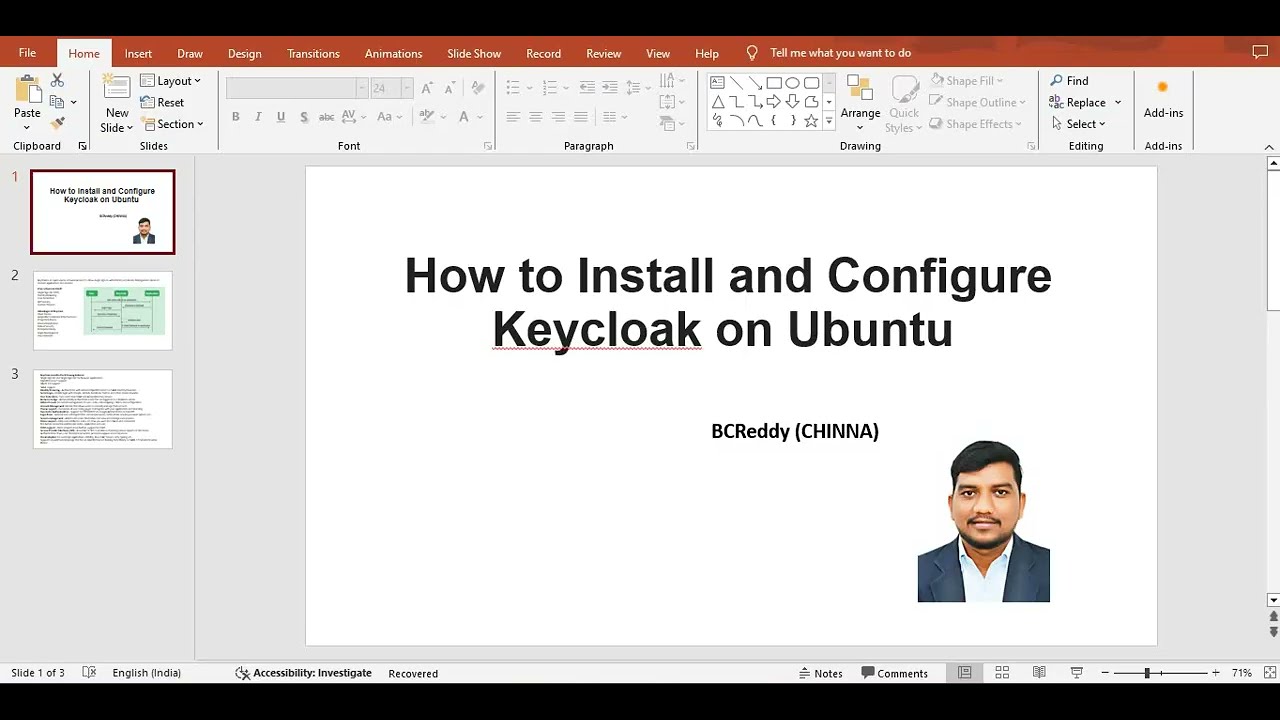The image size is (1280, 720).
Task: Expand the font name combo box
Action: click(x=362, y=88)
